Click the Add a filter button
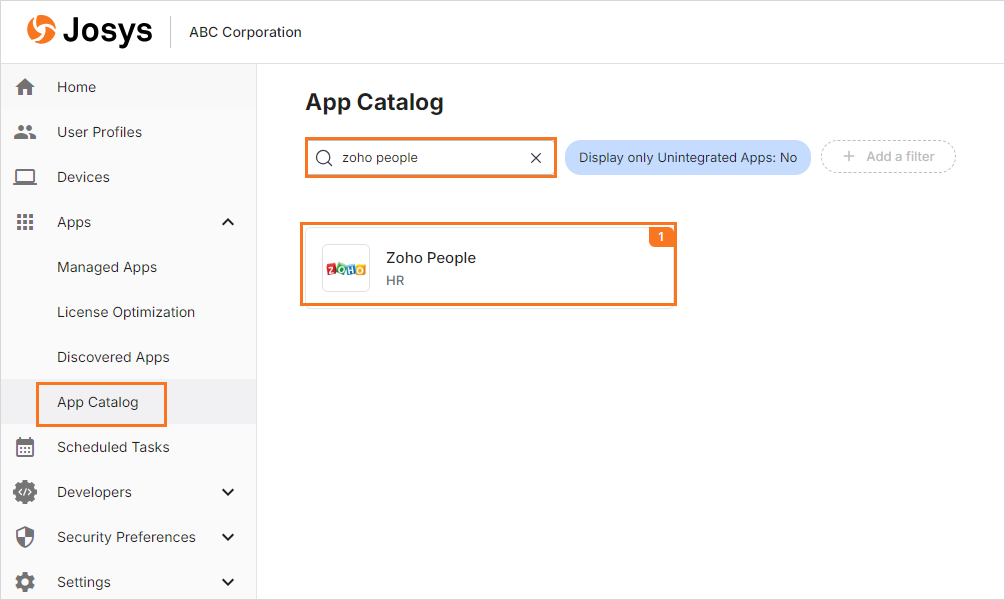1005x600 pixels. click(x=888, y=156)
